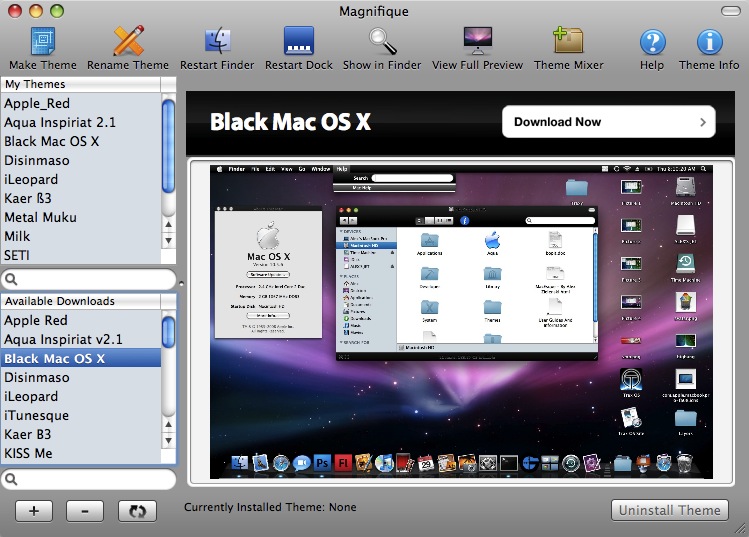Select Apple_Red in My Themes
The height and width of the screenshot is (537, 749).
[x=81, y=103]
